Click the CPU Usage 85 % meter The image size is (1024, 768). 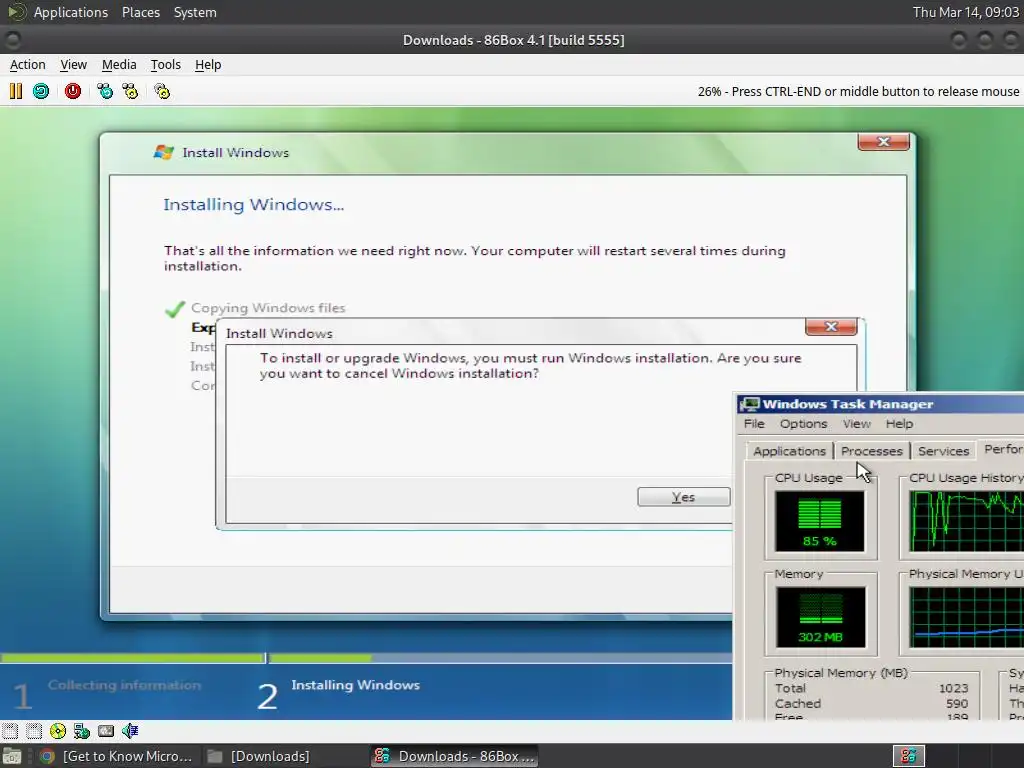point(820,522)
